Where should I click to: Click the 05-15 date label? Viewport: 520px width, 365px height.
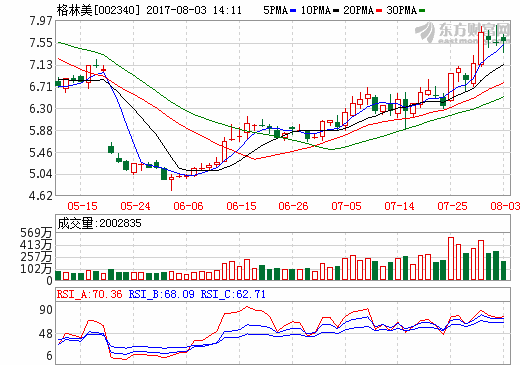coord(82,206)
